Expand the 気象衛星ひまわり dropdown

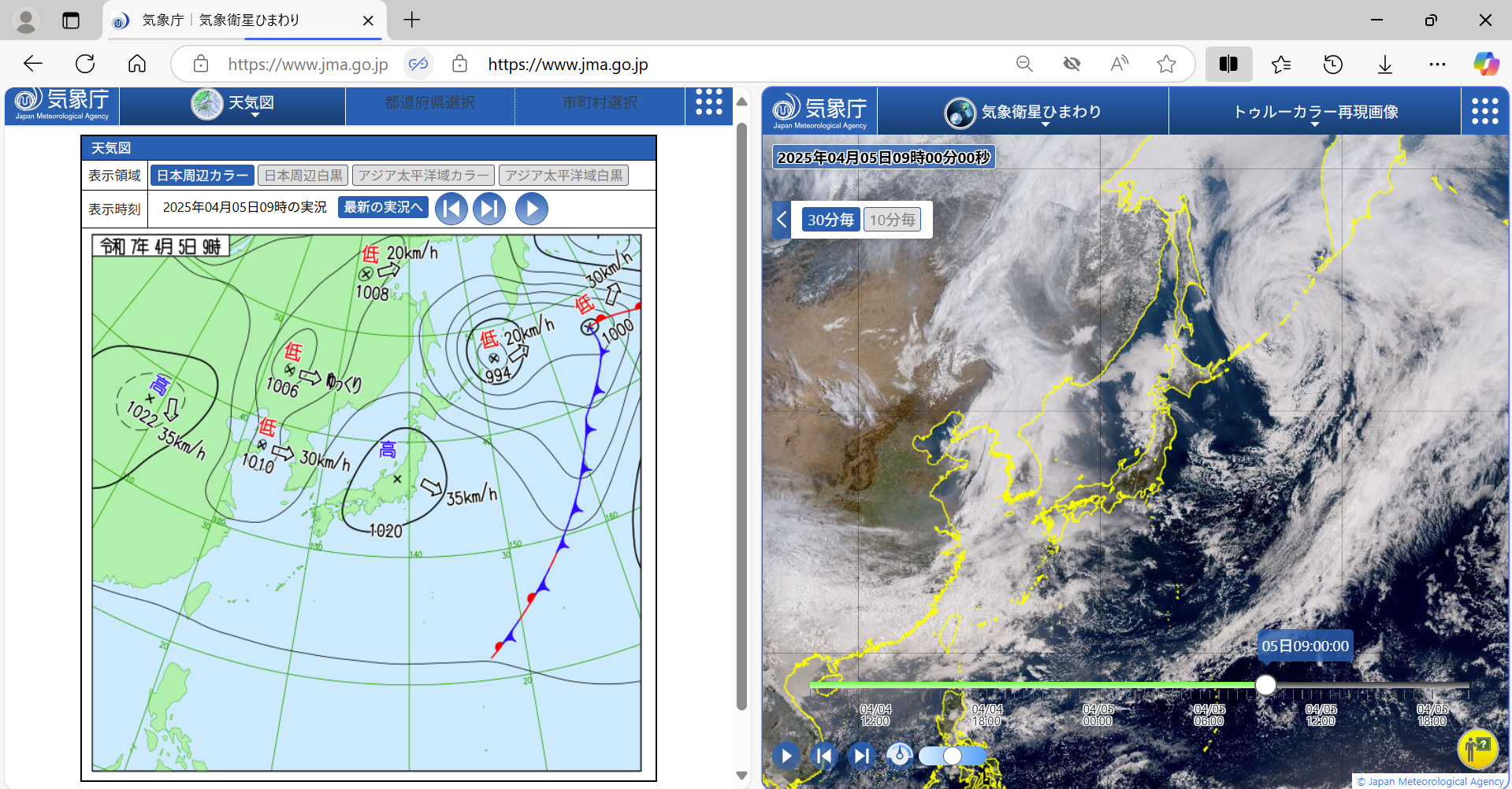[x=1023, y=113]
